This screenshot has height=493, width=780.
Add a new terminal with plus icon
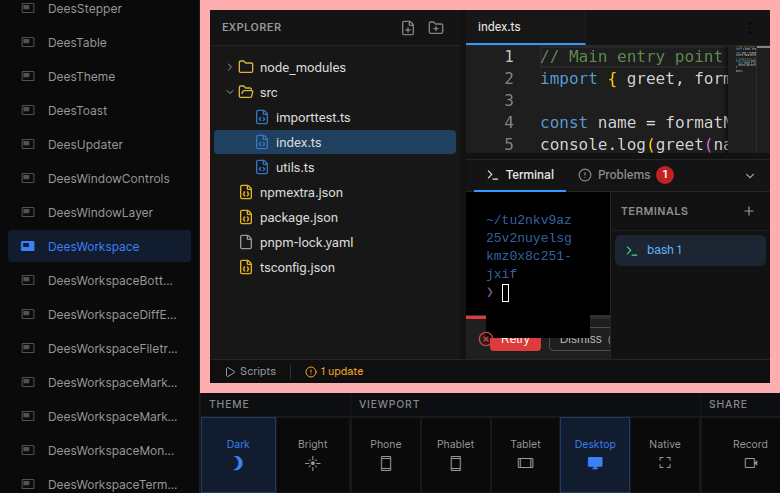pyautogui.click(x=749, y=211)
